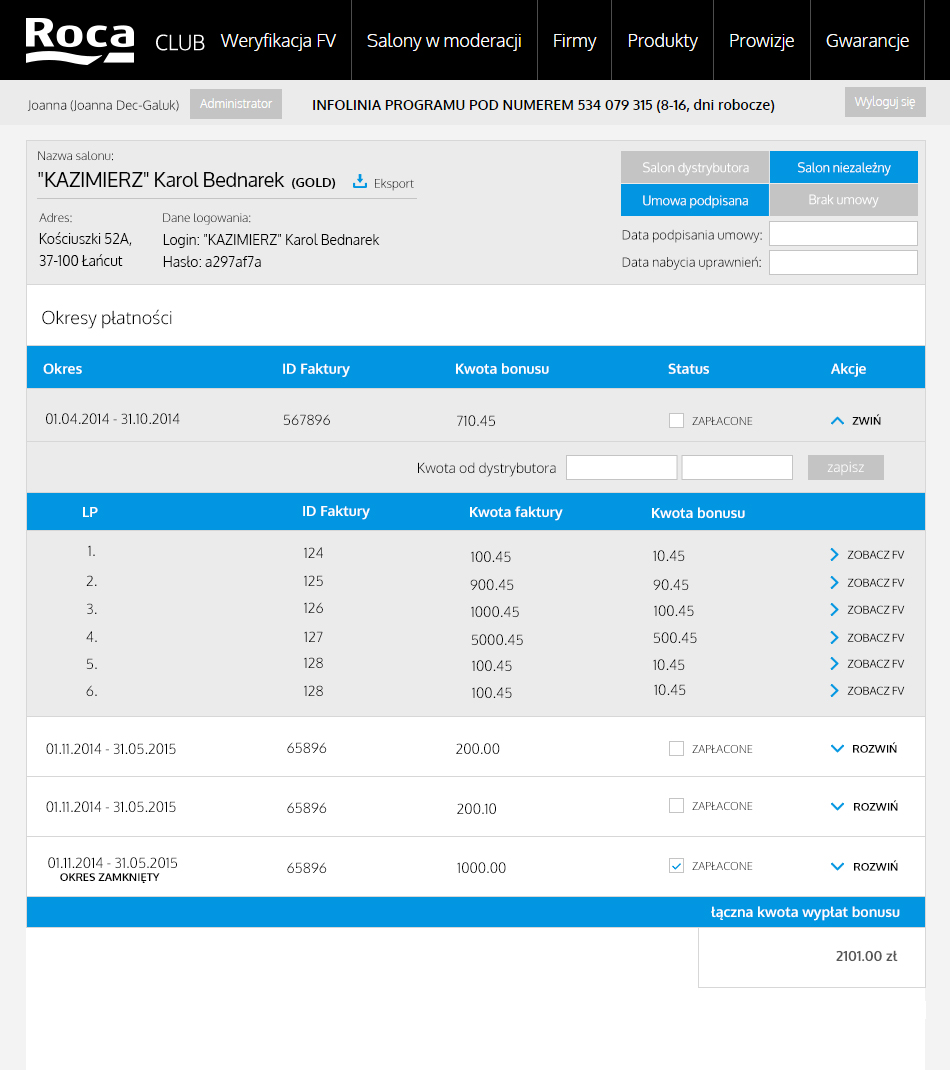
Task: Click Kwota faktury column header
Action: pyautogui.click(x=516, y=512)
